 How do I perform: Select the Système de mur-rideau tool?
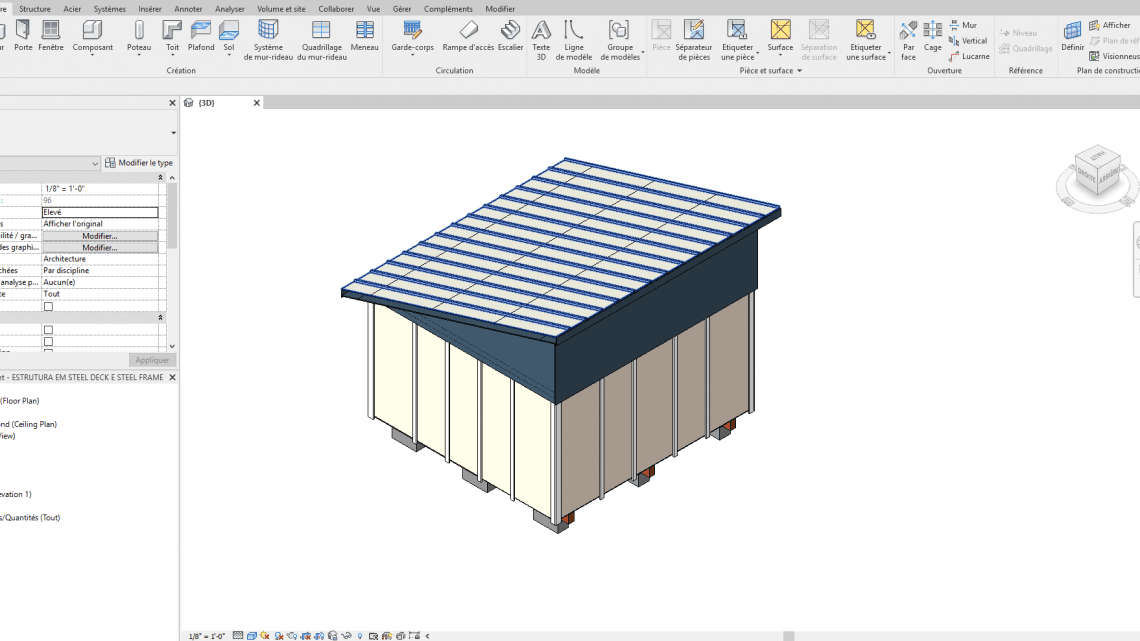pyautogui.click(x=268, y=40)
